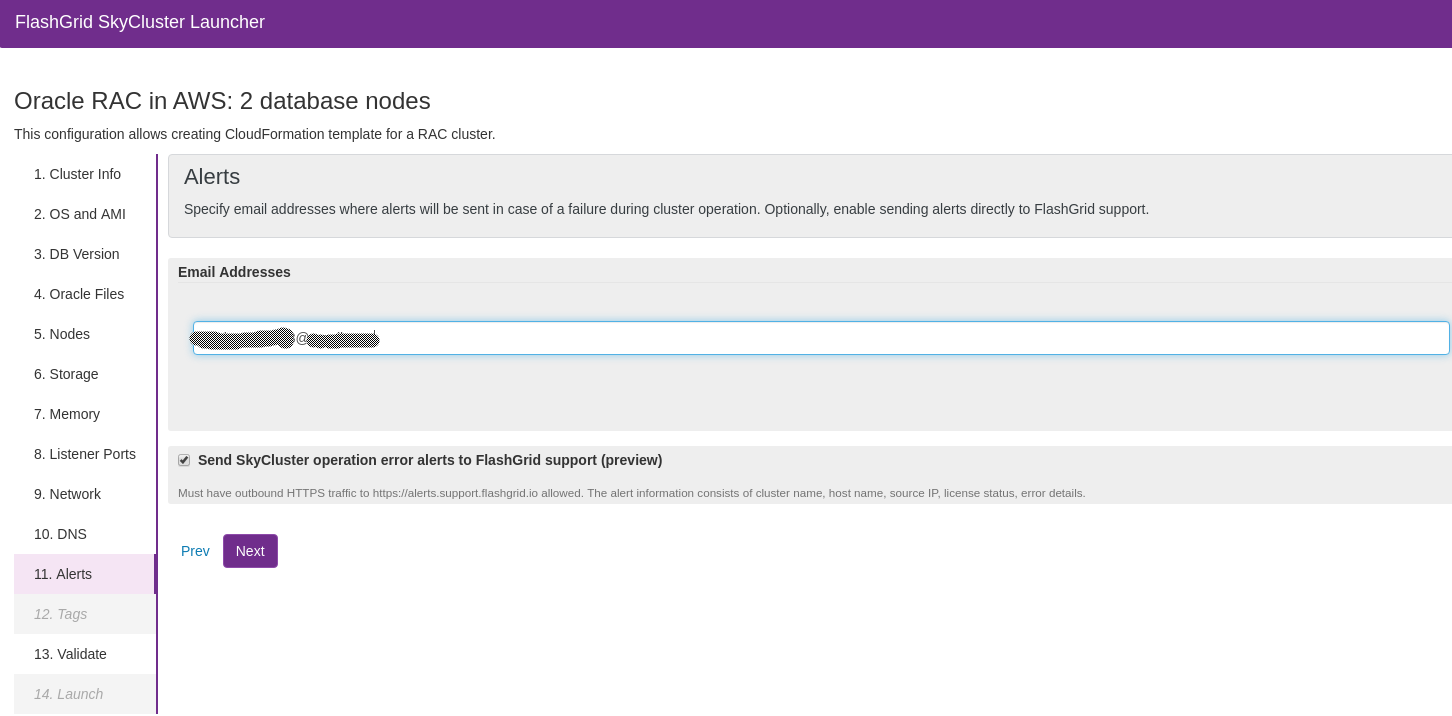Viewport: 1452px width, 716px height.
Task: Click the Prev link
Action: click(195, 551)
